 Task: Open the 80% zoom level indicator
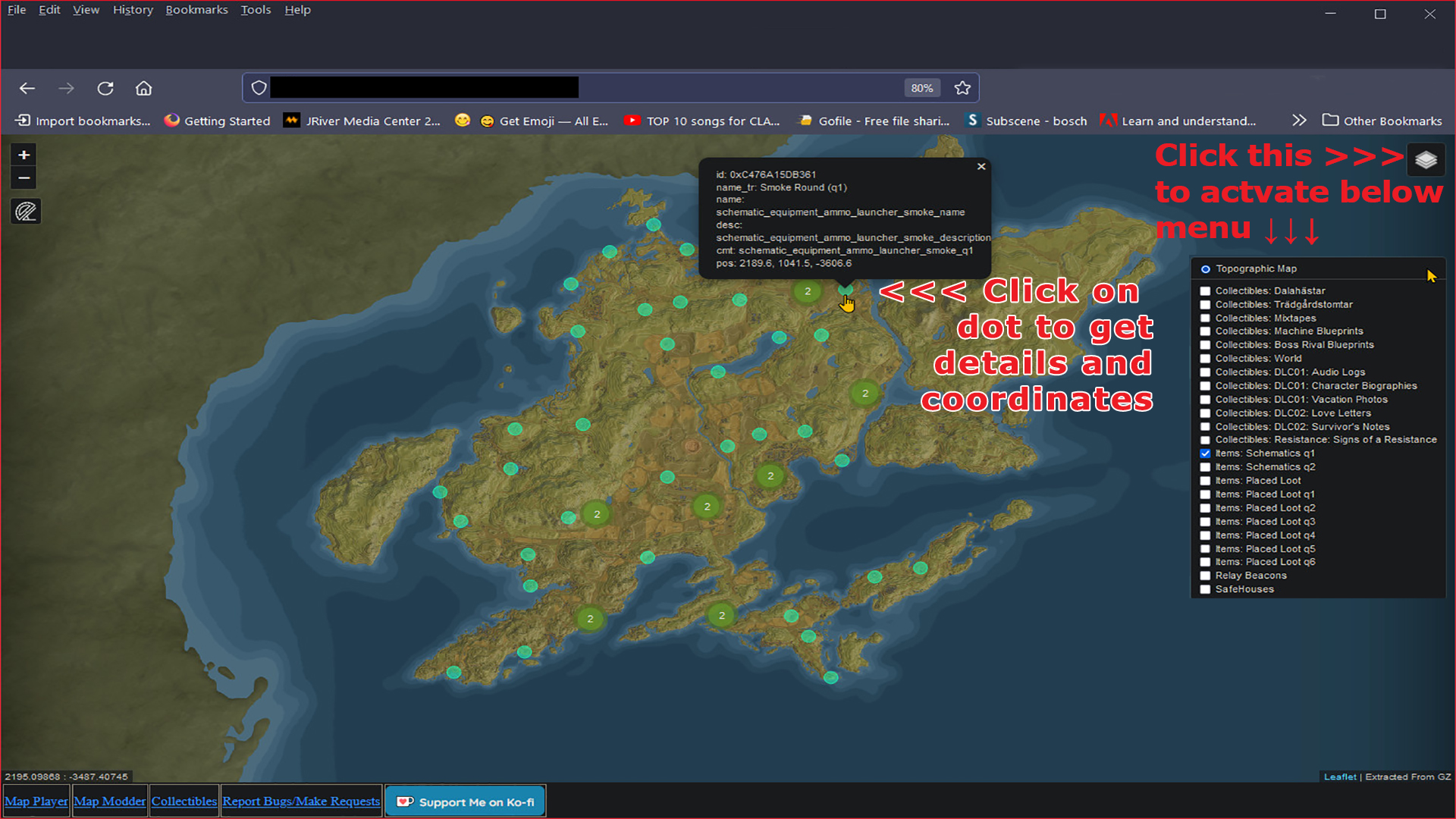click(x=921, y=88)
